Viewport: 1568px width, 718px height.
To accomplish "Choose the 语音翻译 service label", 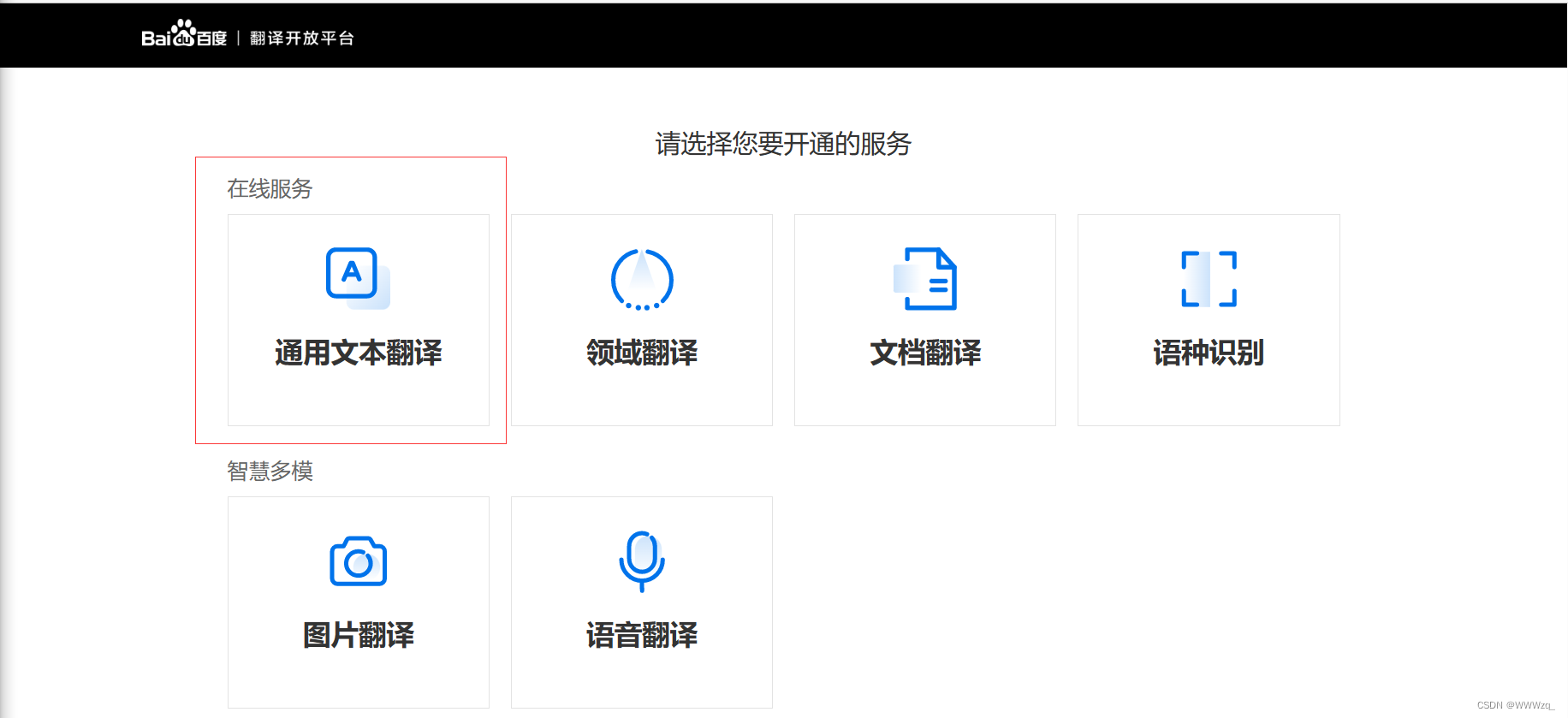I will point(642,635).
